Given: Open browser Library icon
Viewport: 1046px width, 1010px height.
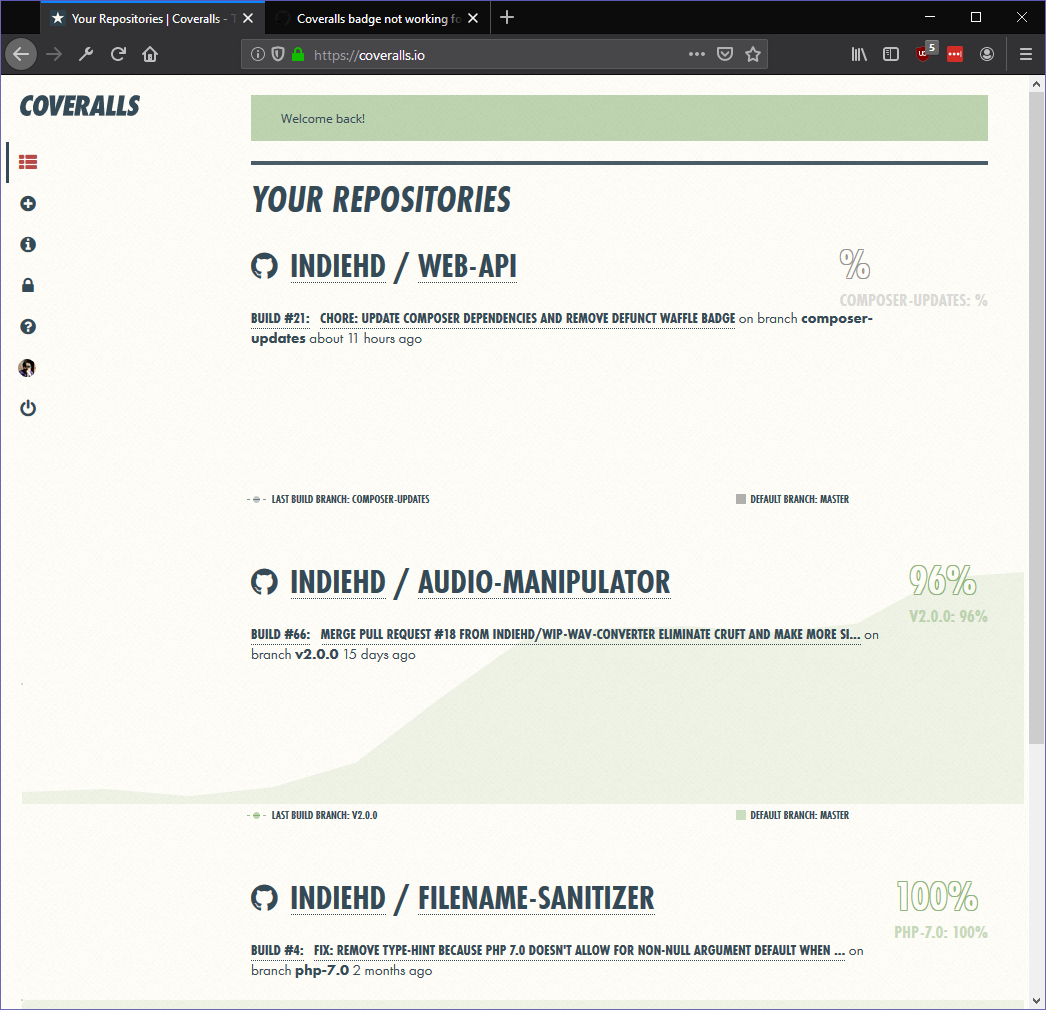Looking at the screenshot, I should click(x=859, y=55).
